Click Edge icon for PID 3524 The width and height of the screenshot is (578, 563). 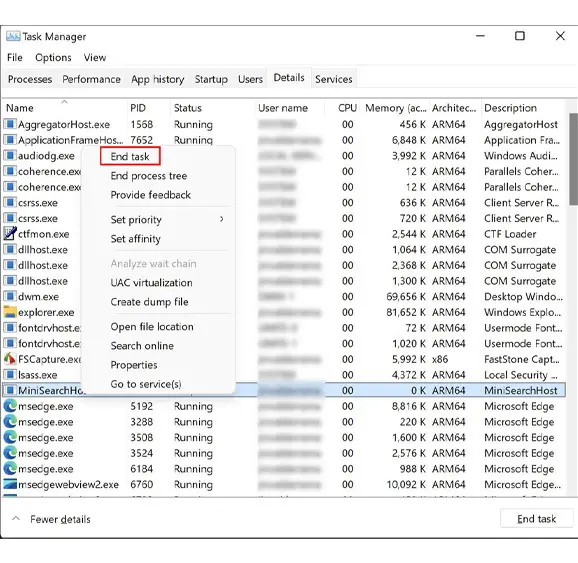(x=10, y=453)
